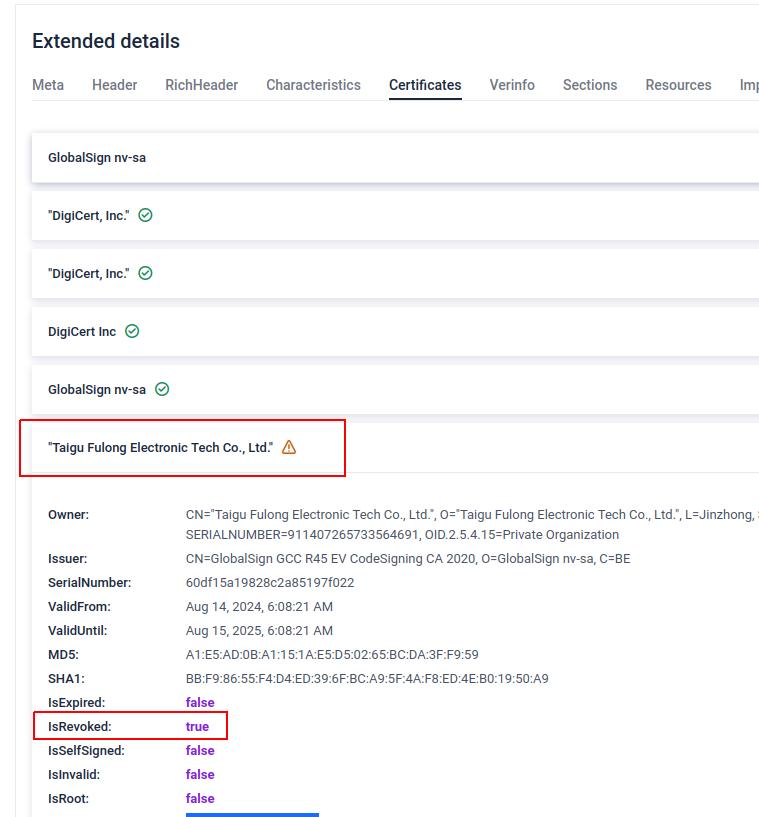
Task: Click the IsRoot false value
Action: pyautogui.click(x=200, y=798)
